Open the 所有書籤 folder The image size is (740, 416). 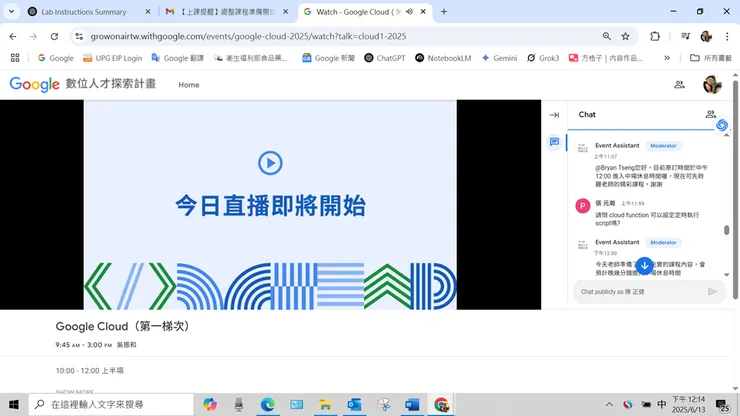(711, 58)
